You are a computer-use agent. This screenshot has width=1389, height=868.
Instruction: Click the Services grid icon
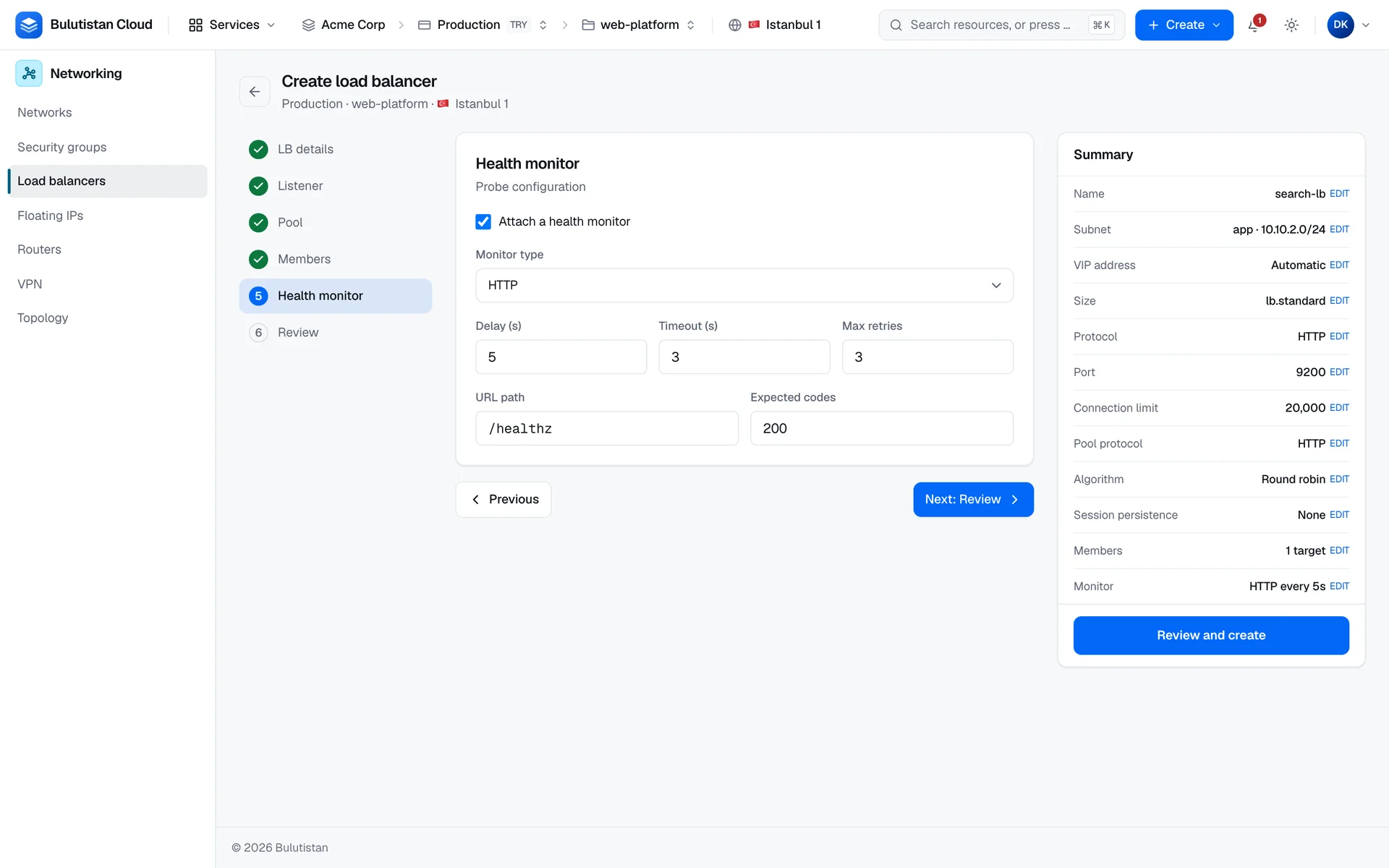pyautogui.click(x=195, y=25)
